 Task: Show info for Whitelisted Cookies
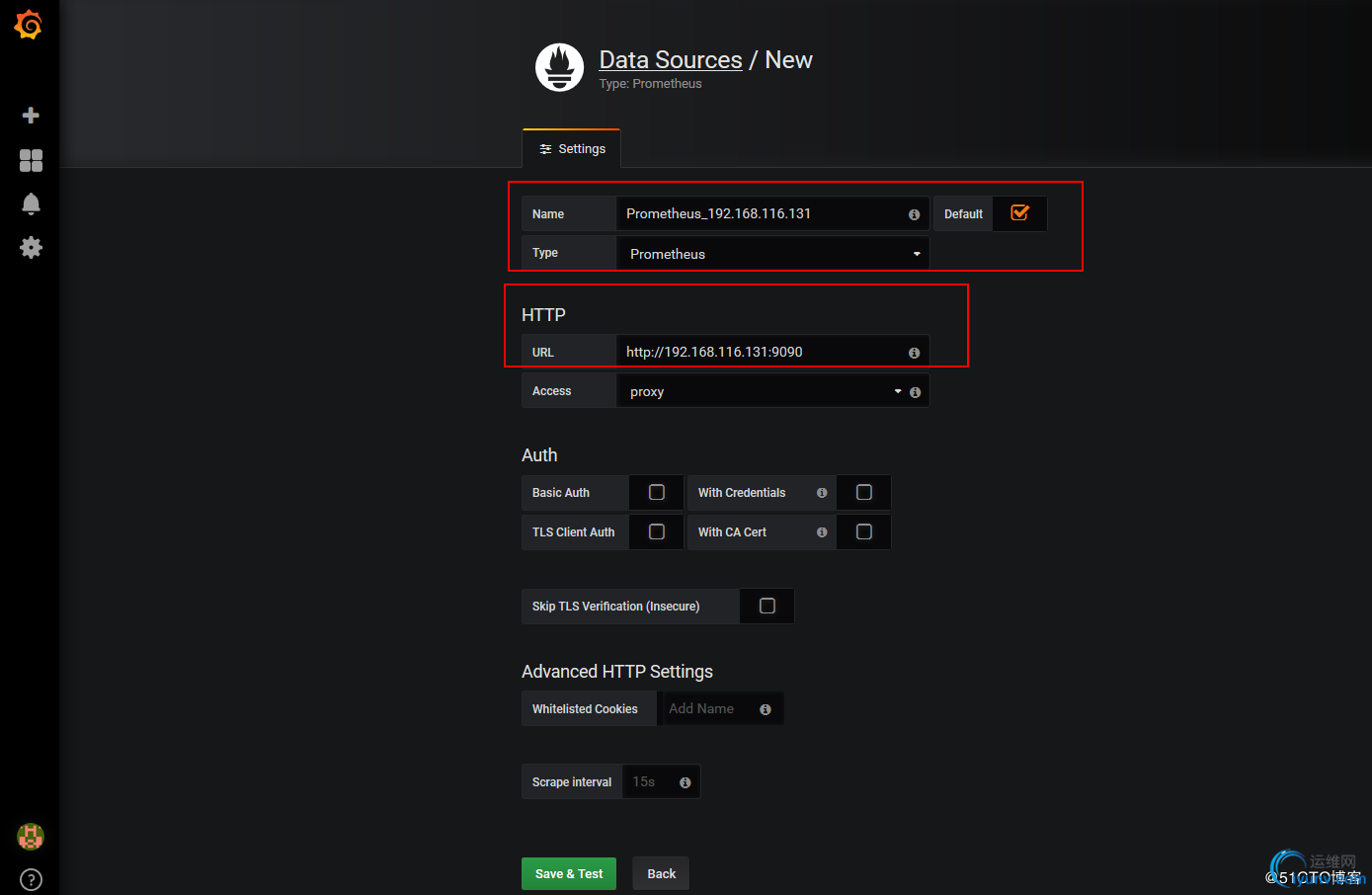pos(766,709)
